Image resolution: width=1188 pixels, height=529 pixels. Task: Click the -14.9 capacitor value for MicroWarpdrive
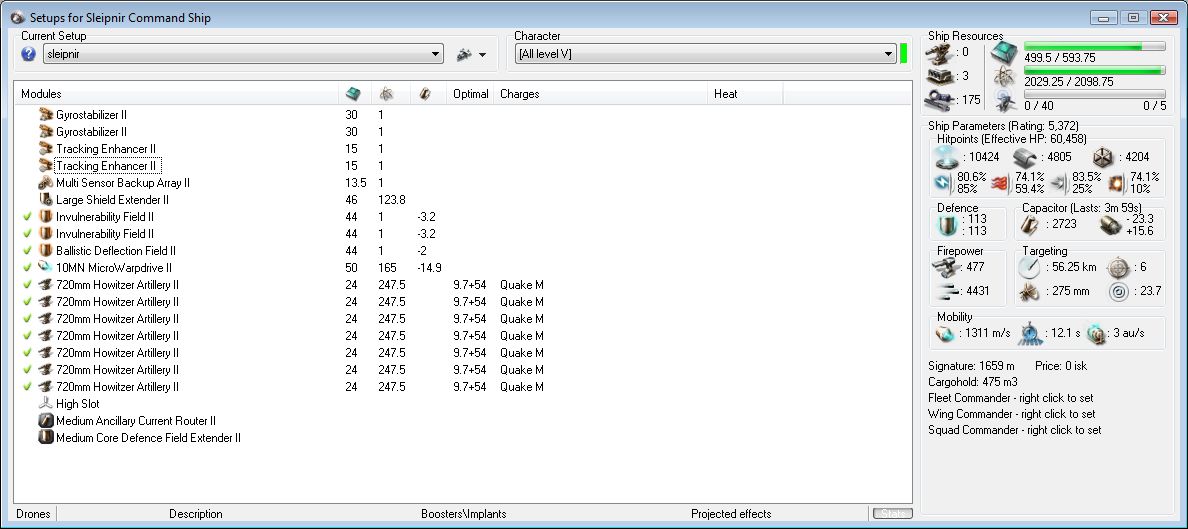pyautogui.click(x=429, y=268)
